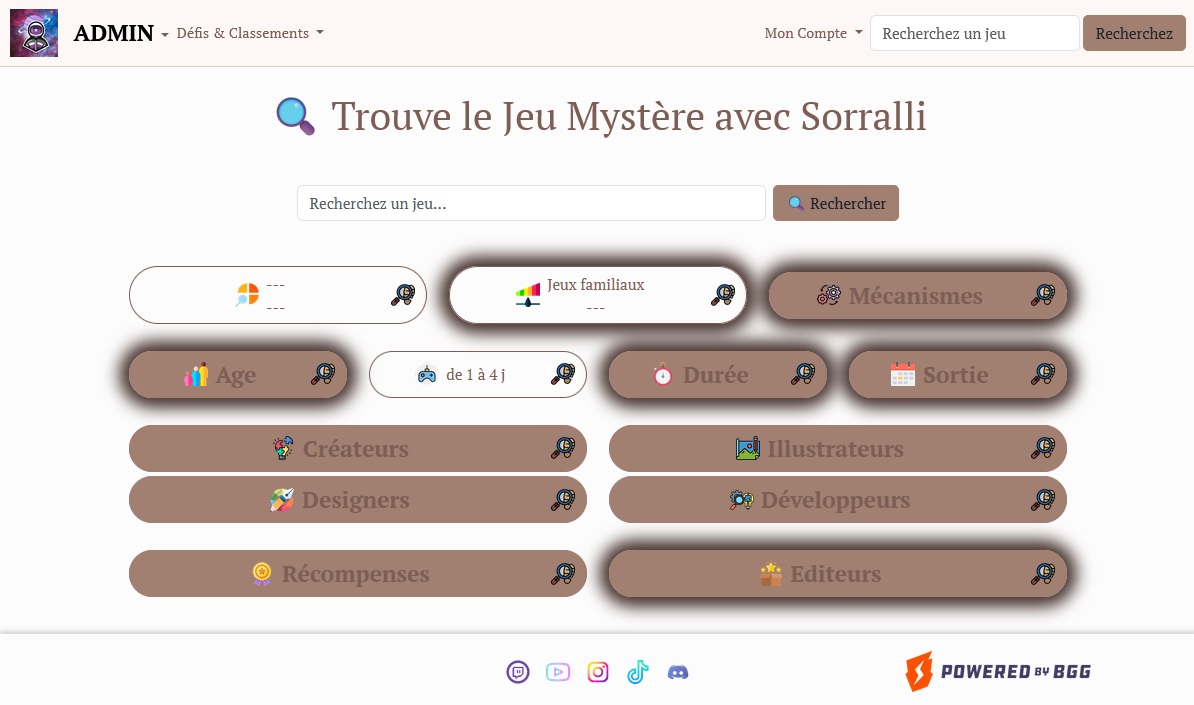This screenshot has width=1194, height=705.
Task: Open the YouTube icon in the footer
Action: (558, 671)
